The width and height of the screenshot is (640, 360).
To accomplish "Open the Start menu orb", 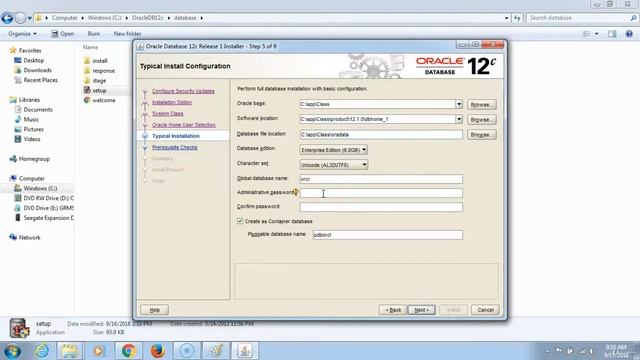I will 12,351.
